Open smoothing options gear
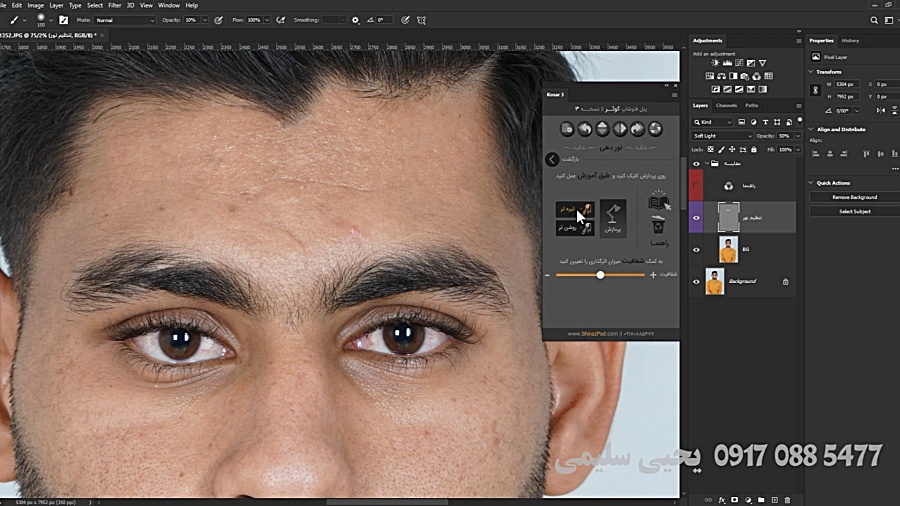900x506 pixels. (x=355, y=20)
